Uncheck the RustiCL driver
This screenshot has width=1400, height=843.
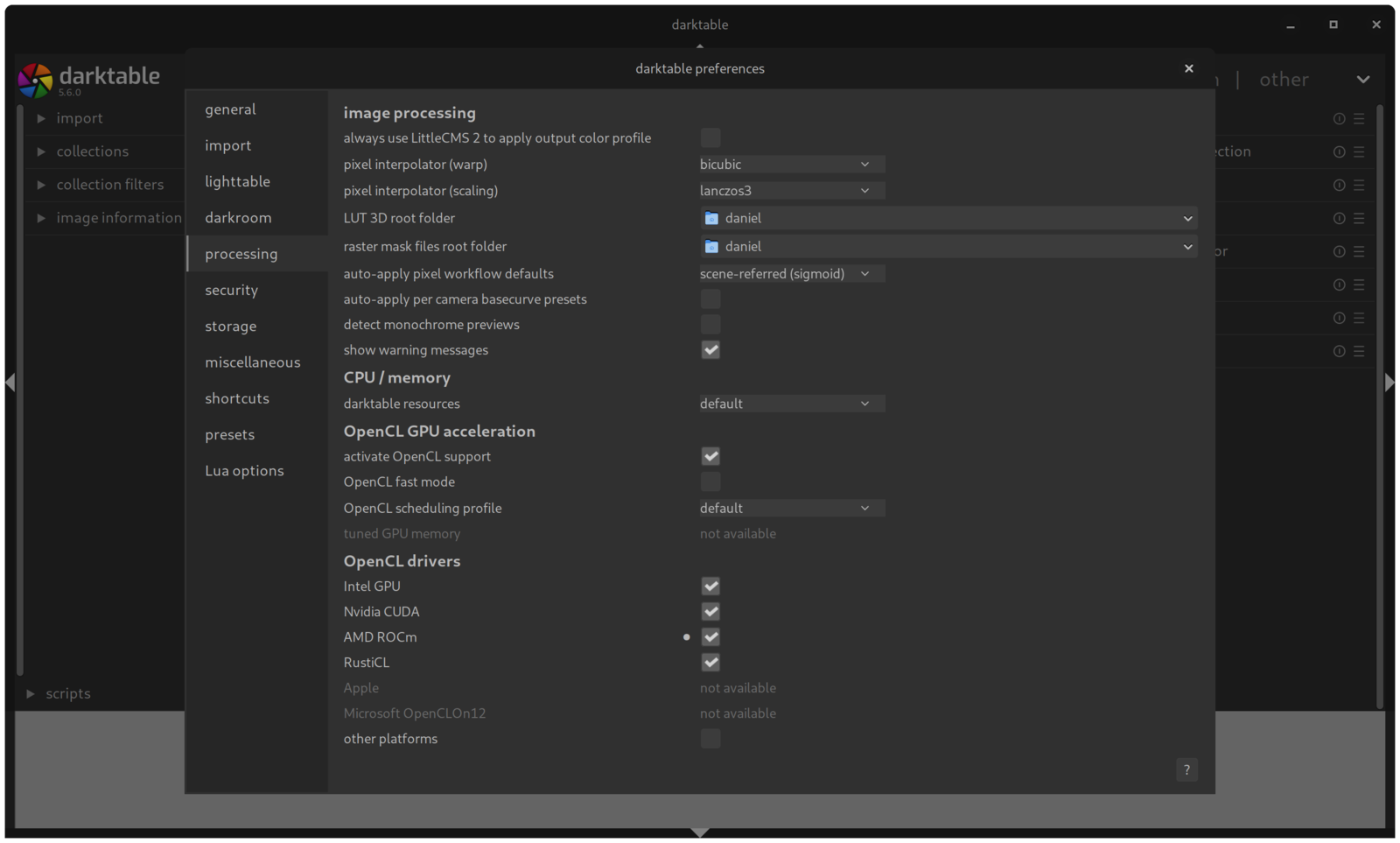[710, 663]
